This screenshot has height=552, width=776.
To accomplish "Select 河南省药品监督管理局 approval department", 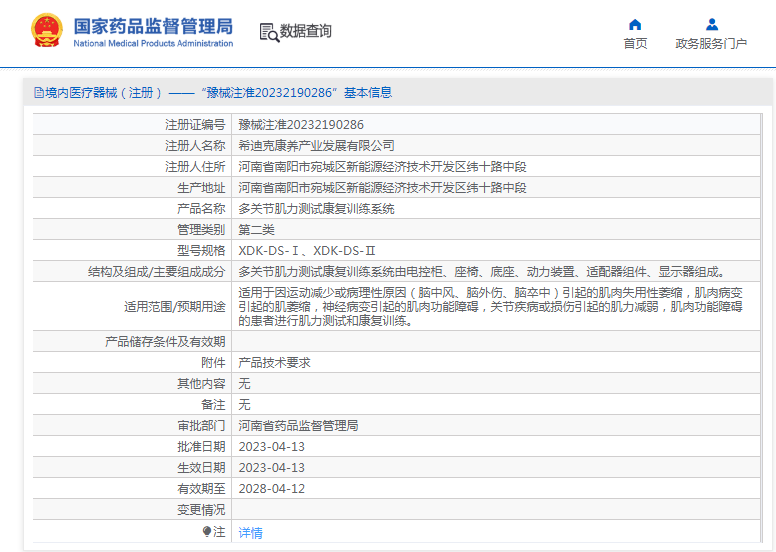I will 298,426.
